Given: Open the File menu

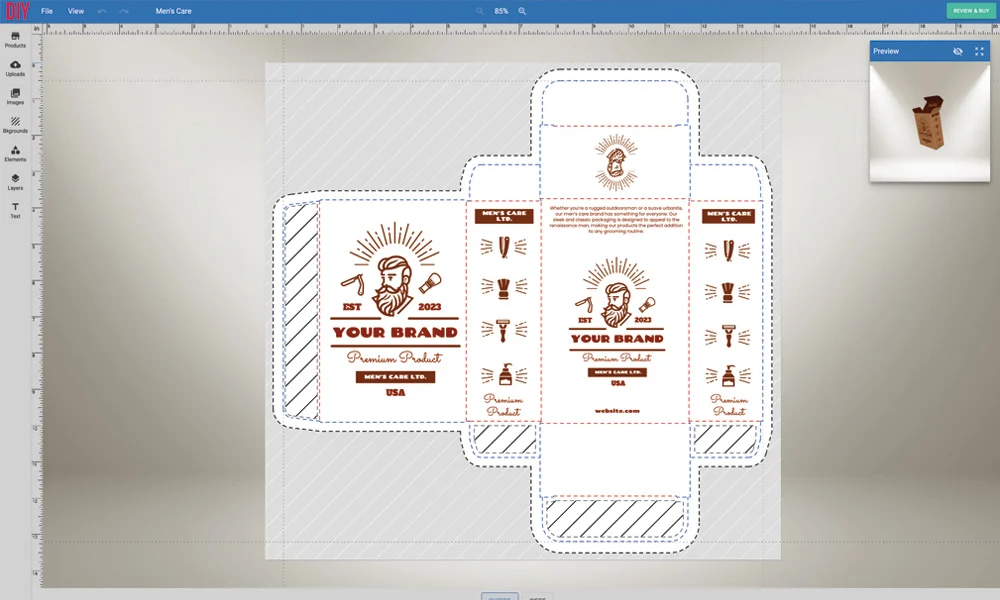Looking at the screenshot, I should click(x=47, y=10).
